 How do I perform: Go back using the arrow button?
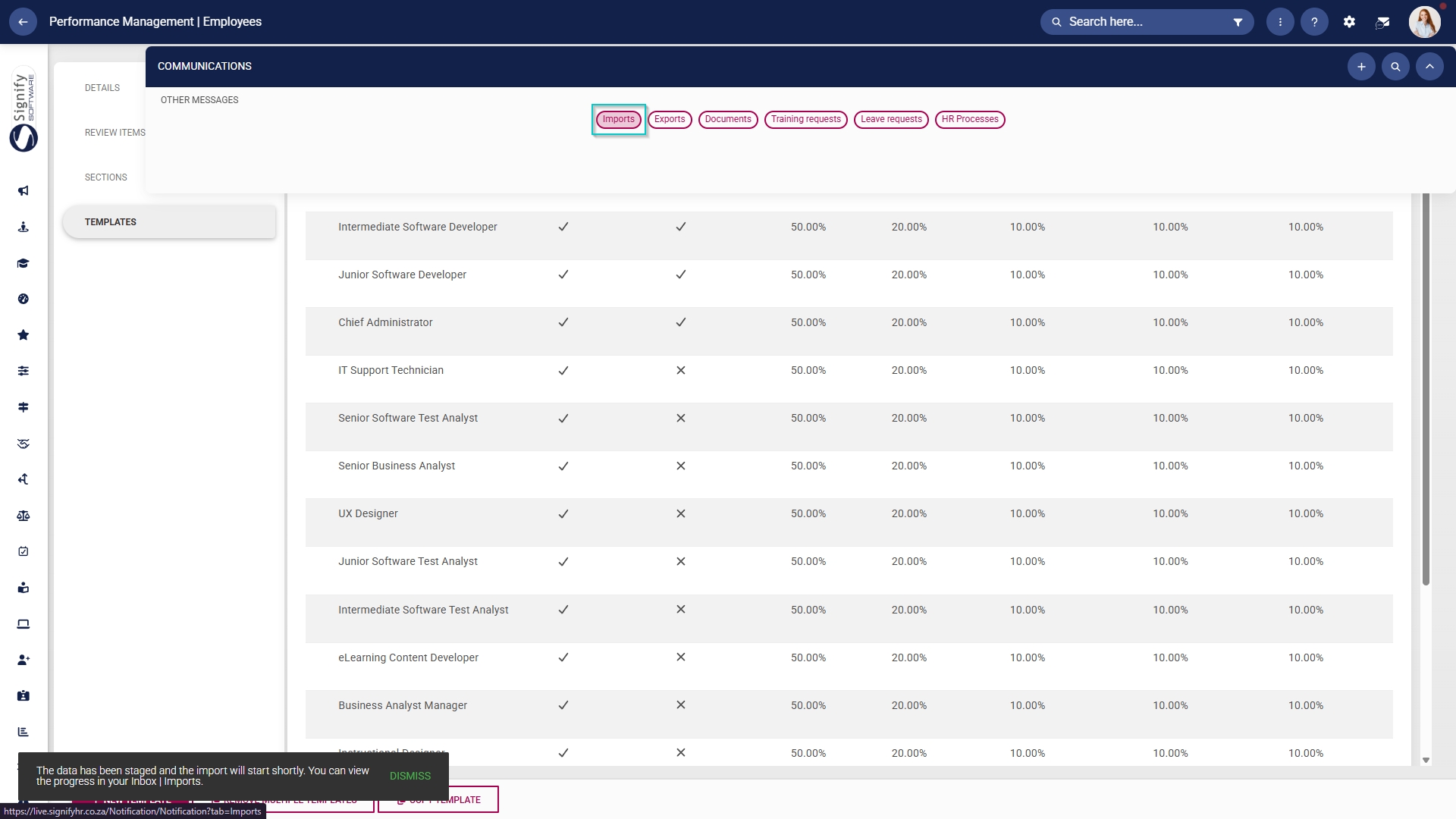point(23,22)
